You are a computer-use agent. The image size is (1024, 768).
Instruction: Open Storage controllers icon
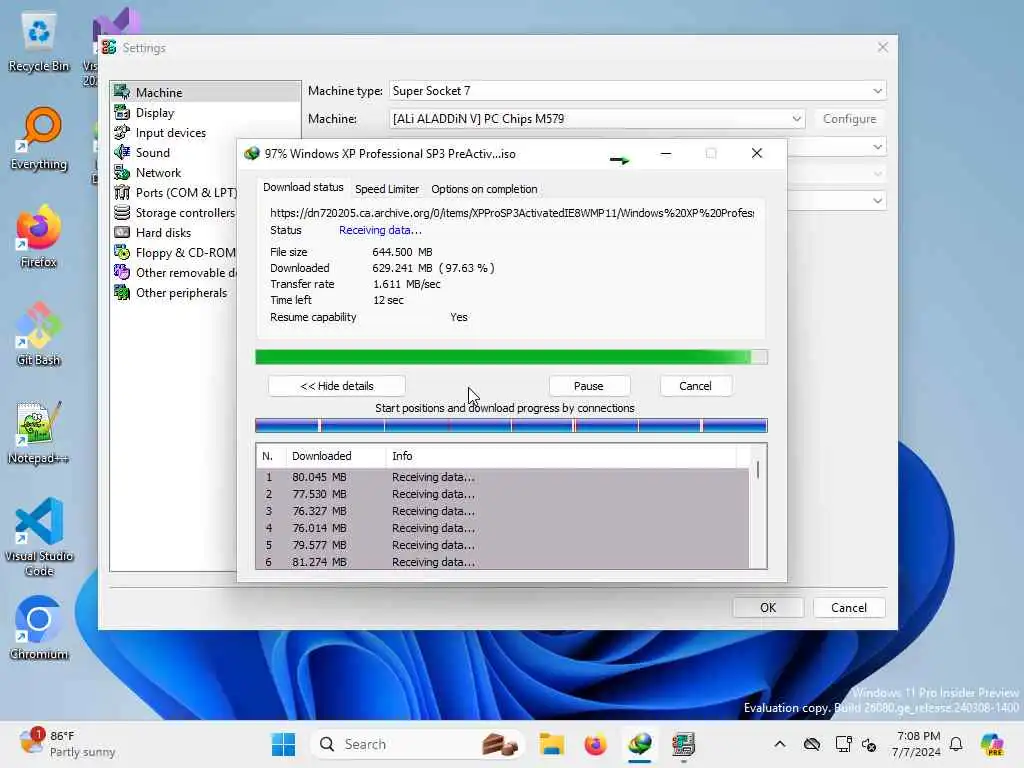(x=122, y=212)
